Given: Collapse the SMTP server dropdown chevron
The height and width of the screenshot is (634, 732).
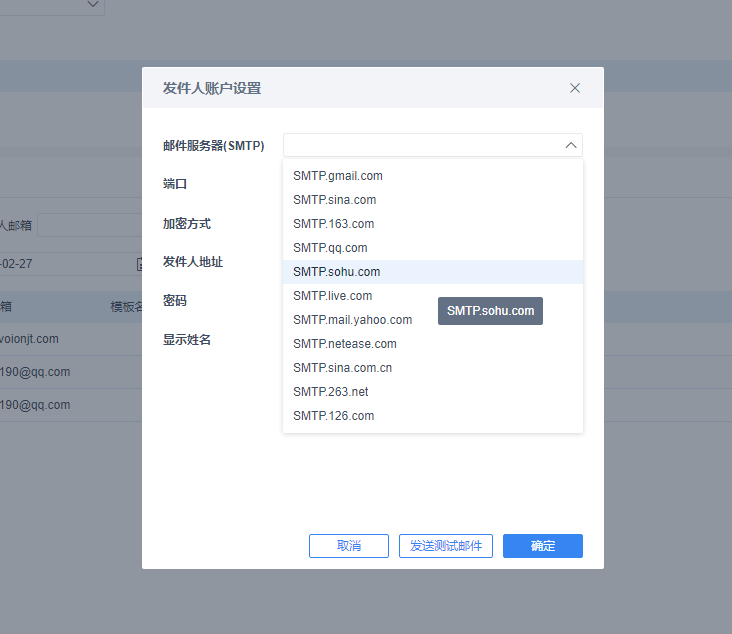Looking at the screenshot, I should point(570,145).
